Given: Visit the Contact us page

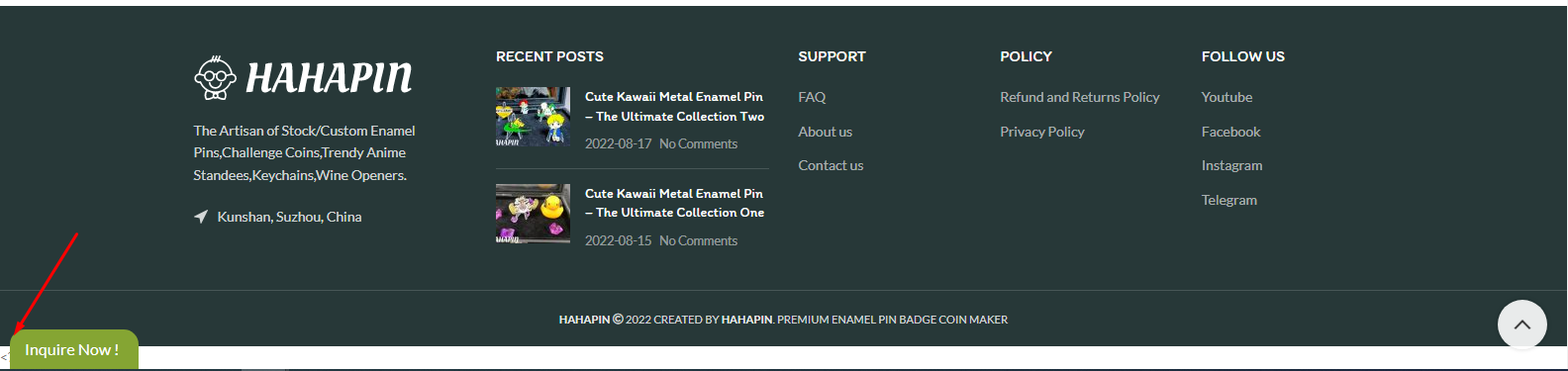Looking at the screenshot, I should point(831,165).
